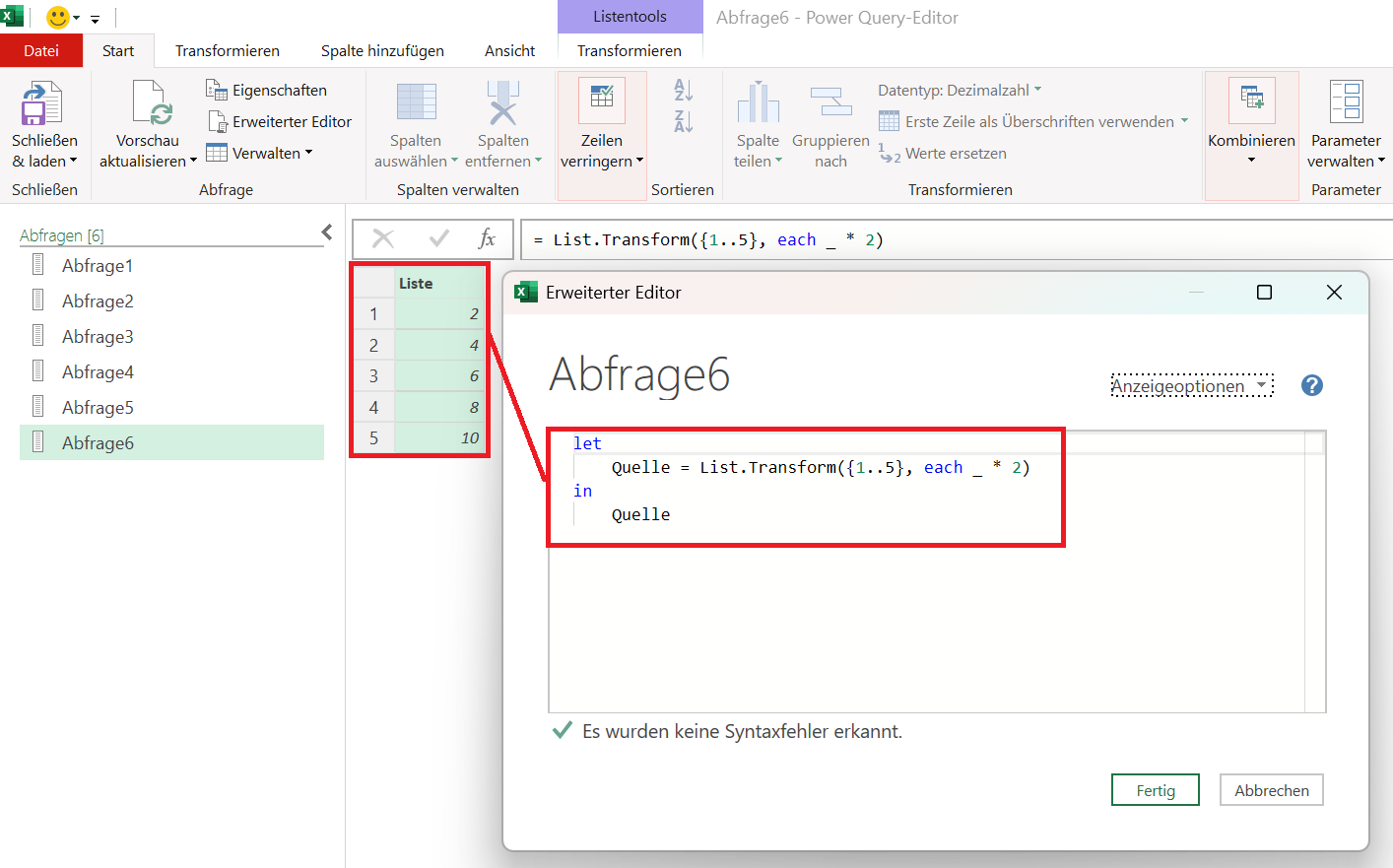Open the quick access toolbar customize arrow
The image size is (1393, 868).
[x=95, y=19]
